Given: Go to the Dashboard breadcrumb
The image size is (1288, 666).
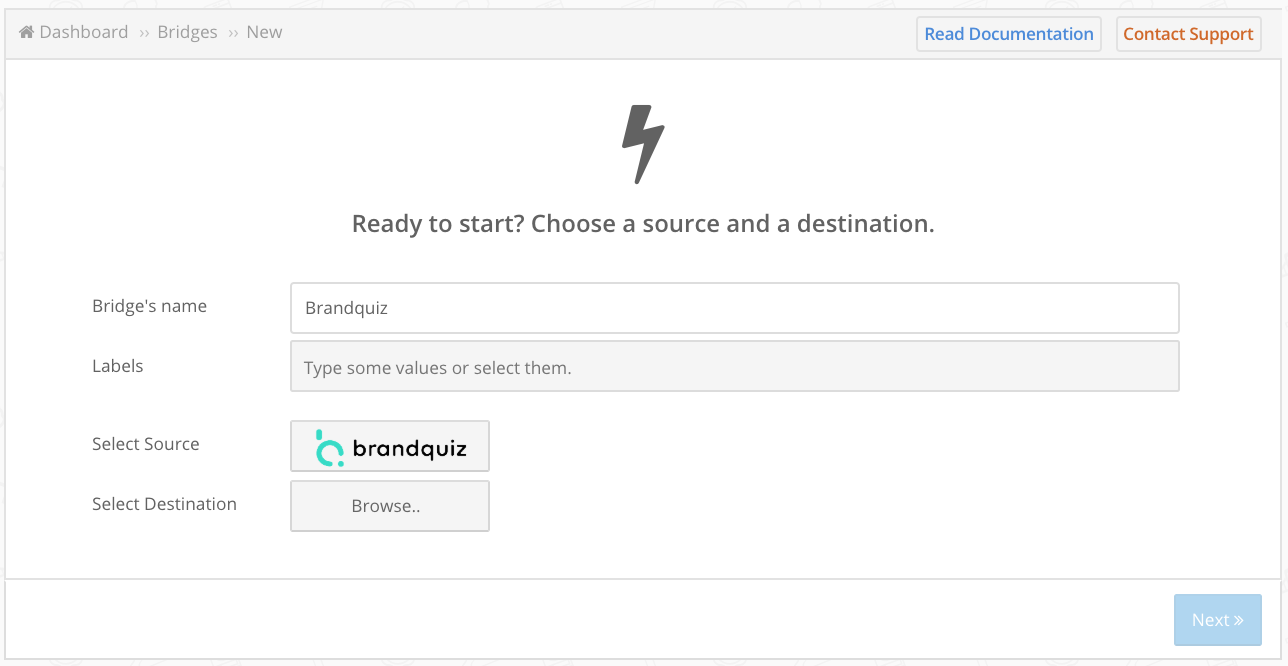Looking at the screenshot, I should click(84, 32).
